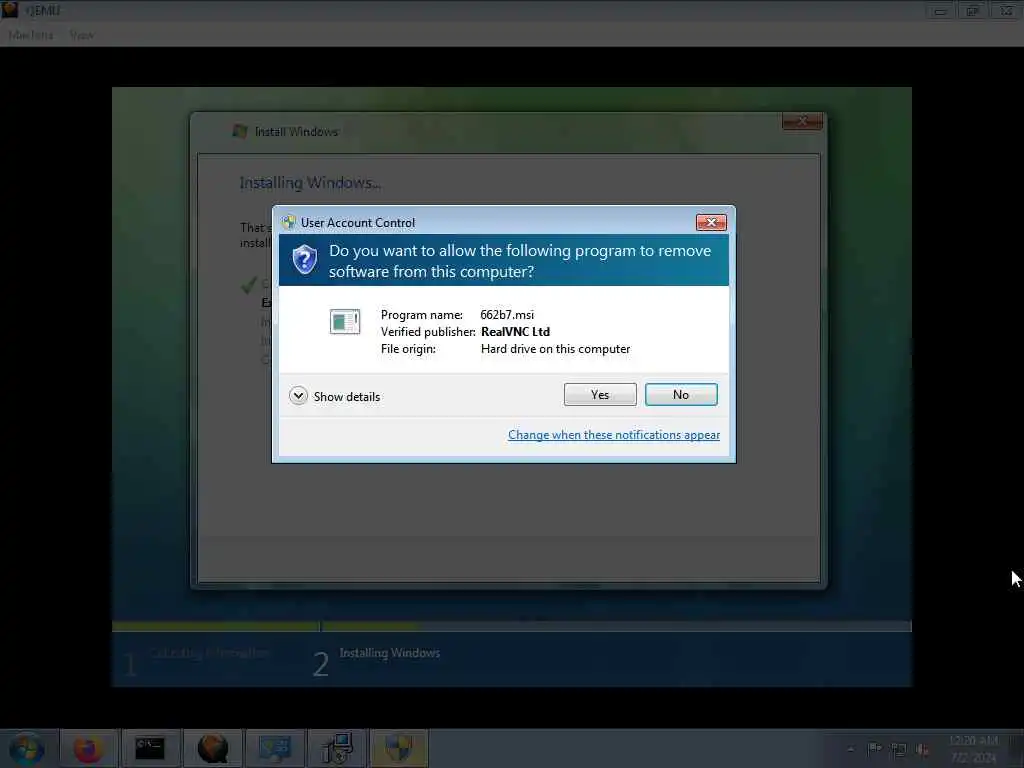Click the muted volume tray icon

click(922, 750)
